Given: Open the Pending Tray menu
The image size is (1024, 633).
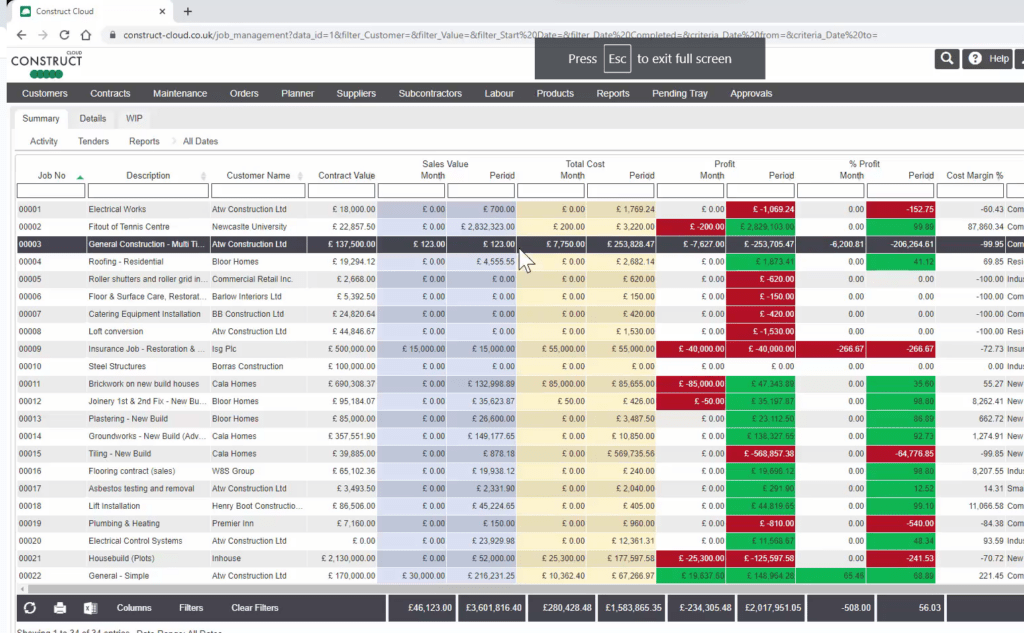Looking at the screenshot, I should coord(679,93).
